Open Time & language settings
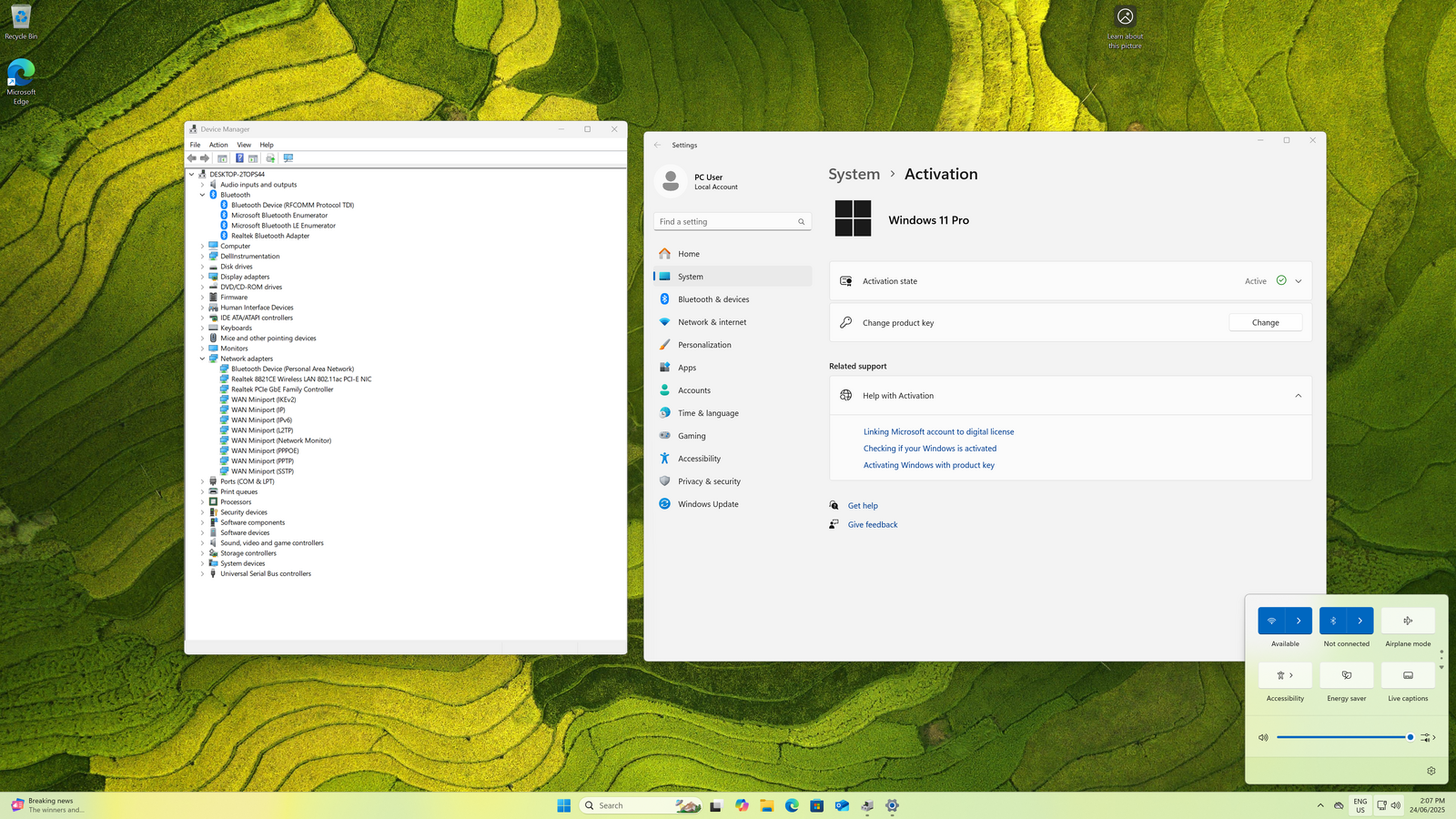This screenshot has height=819, width=1456. 733,413
